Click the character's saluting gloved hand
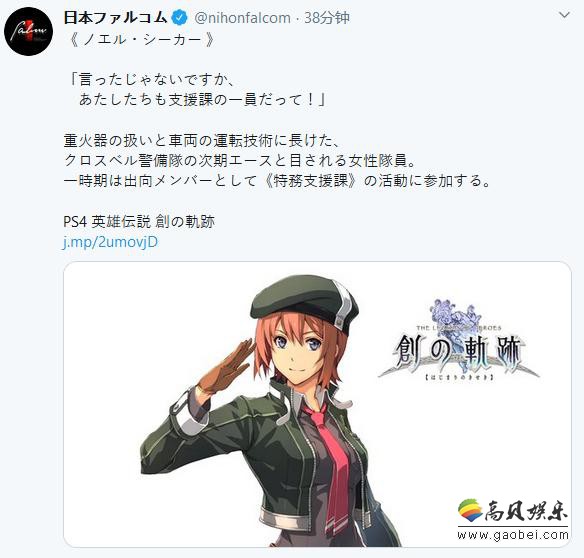Image resolution: width=584 pixels, height=558 pixels. [x=226, y=367]
